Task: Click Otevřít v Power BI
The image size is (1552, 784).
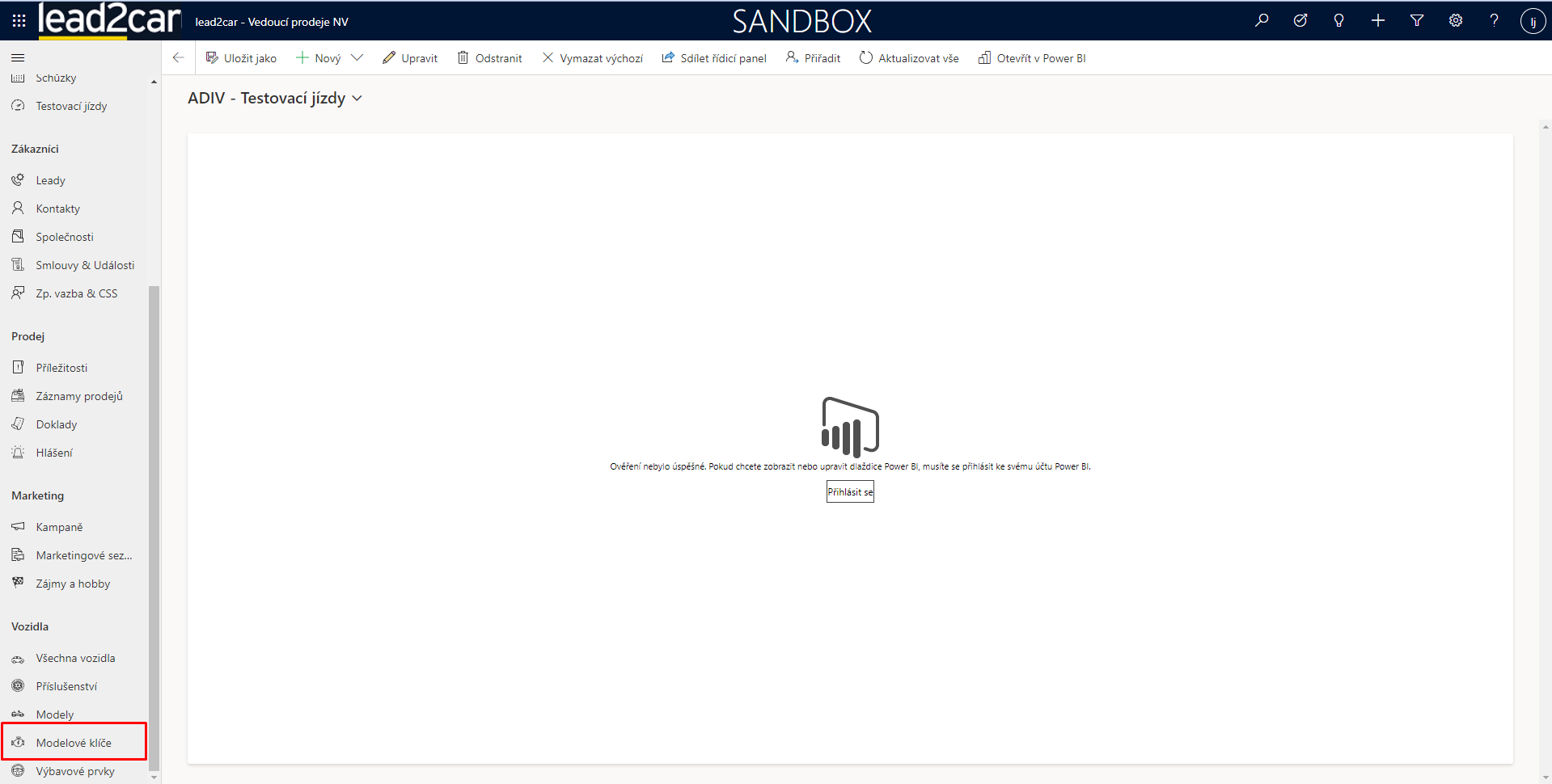Action: coord(1032,58)
